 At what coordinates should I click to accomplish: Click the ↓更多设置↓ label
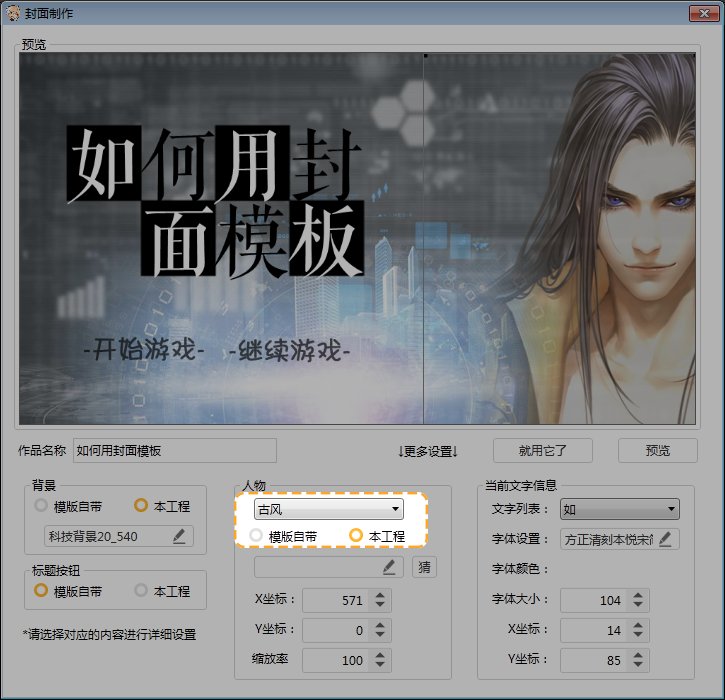tap(427, 451)
